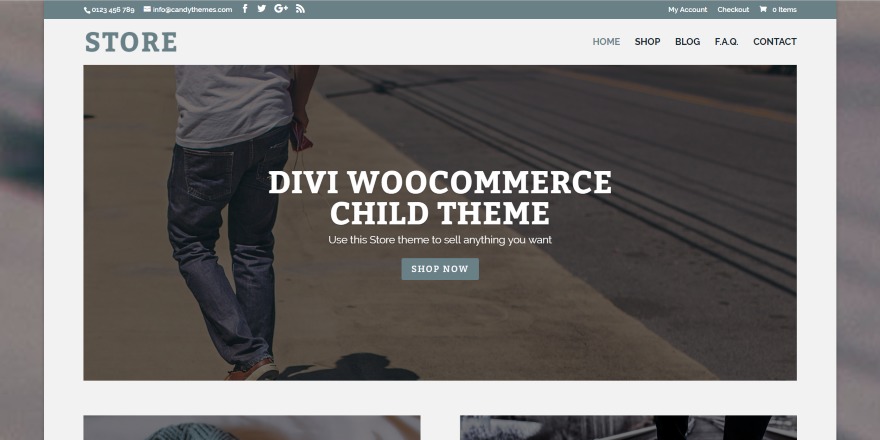Navigate to the BLOG page

688,42
